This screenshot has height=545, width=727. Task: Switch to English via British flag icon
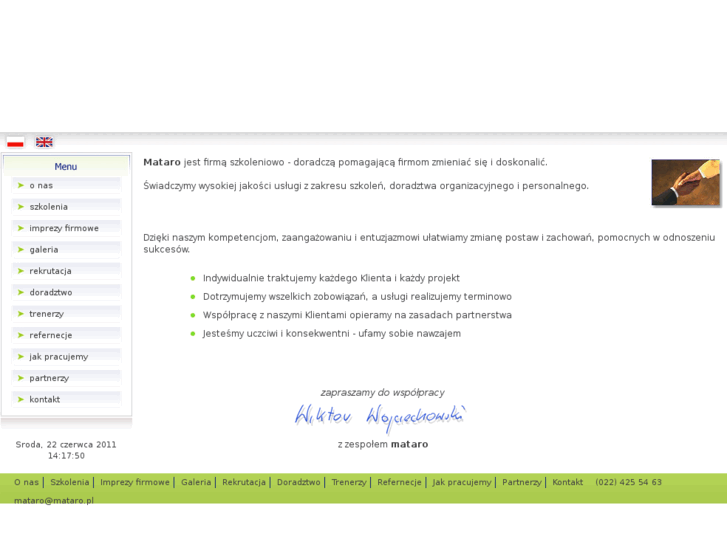[x=44, y=142]
